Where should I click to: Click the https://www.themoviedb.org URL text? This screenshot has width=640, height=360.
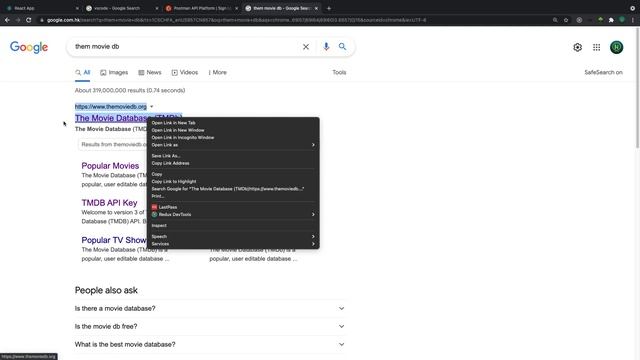pyautogui.click(x=111, y=107)
